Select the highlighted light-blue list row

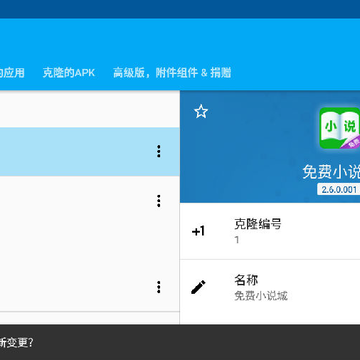(90, 152)
